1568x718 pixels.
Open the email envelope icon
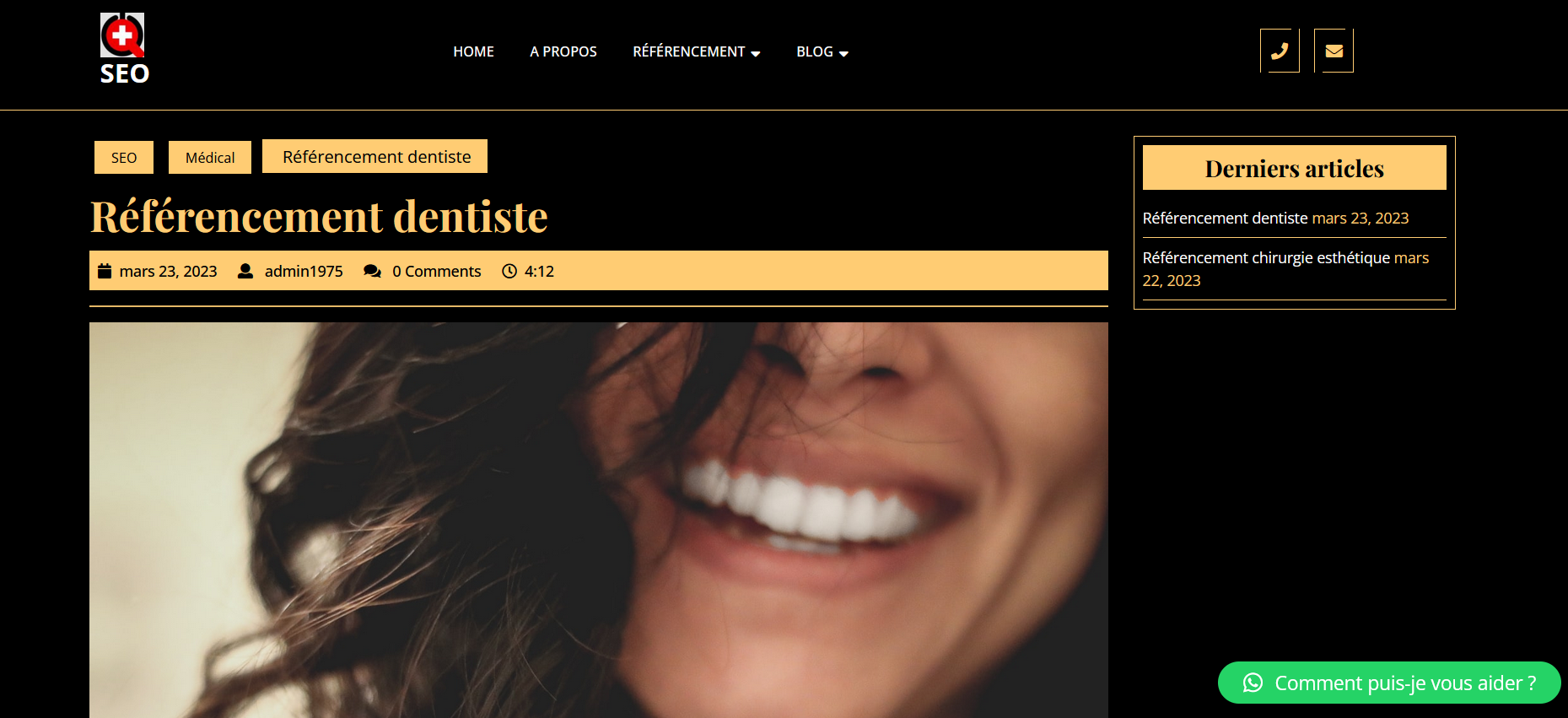[x=1334, y=51]
